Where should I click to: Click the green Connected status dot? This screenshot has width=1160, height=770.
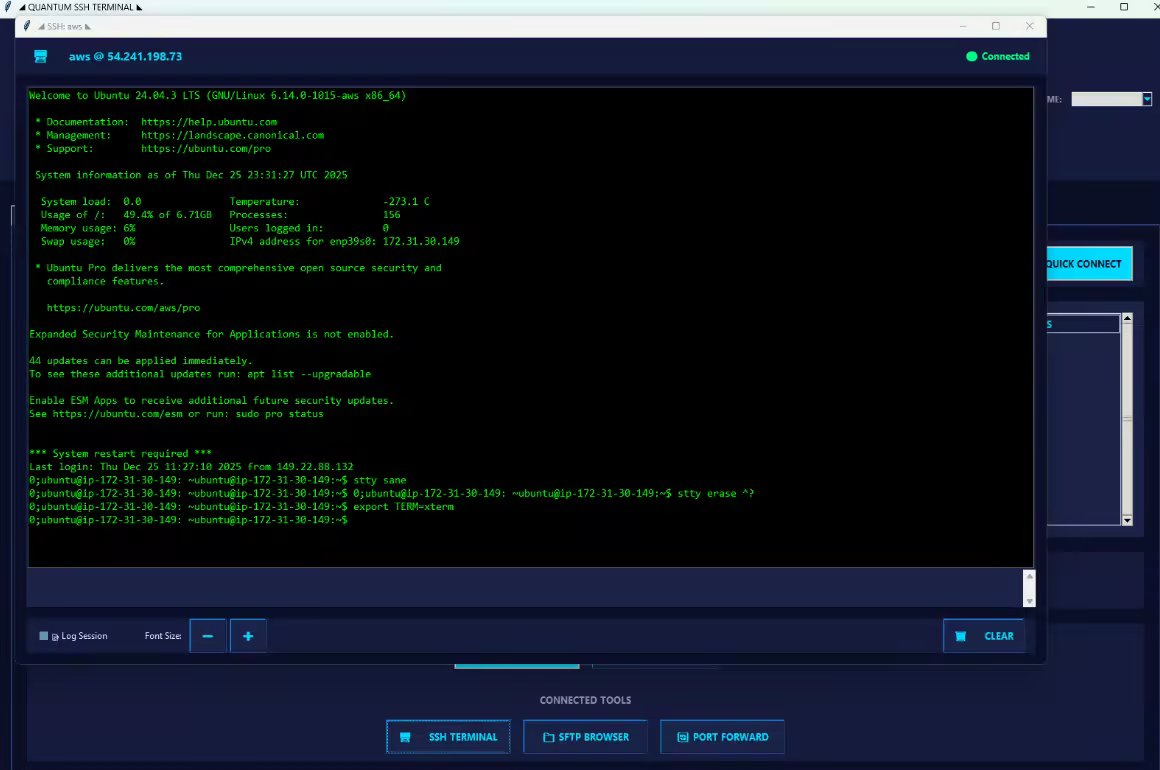(971, 57)
